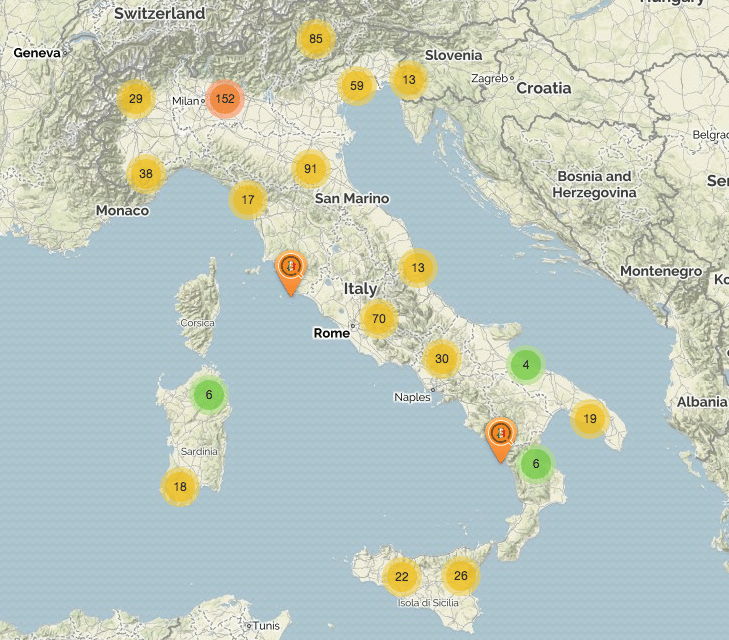
Task: Click the Rome city label
Action: click(x=331, y=333)
